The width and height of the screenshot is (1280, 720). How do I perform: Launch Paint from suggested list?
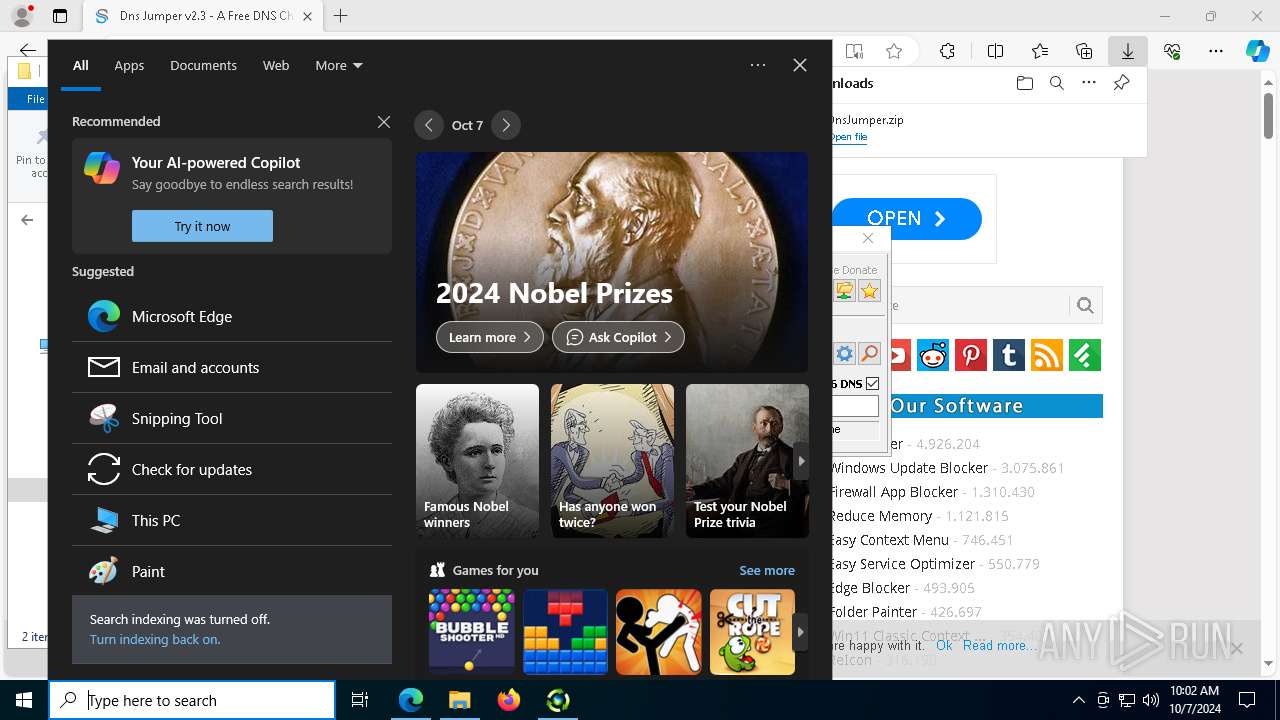click(232, 571)
